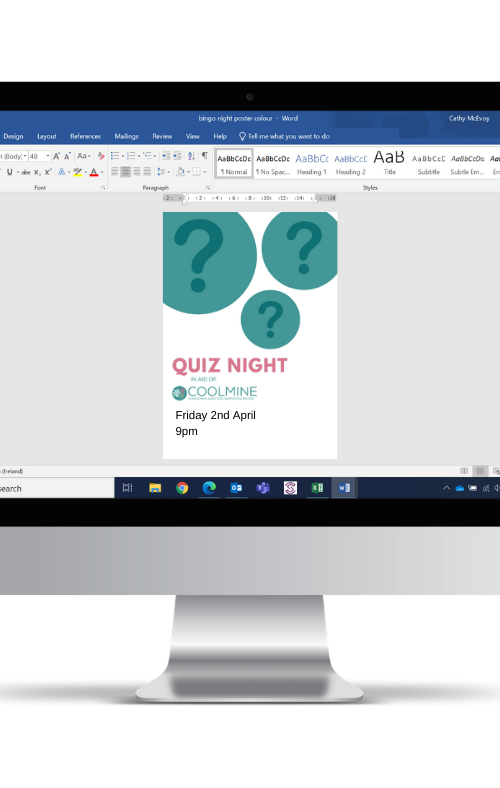Apply strikethrough to selected text

[x=26, y=172]
